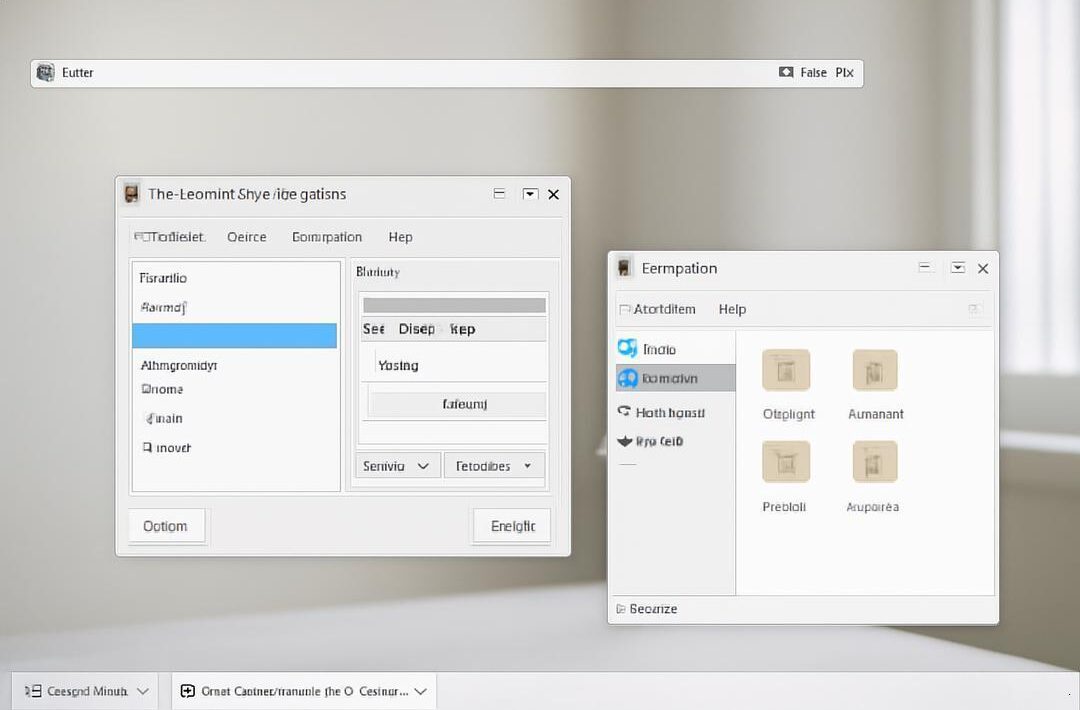Open the Aumanant icon
The height and width of the screenshot is (710, 1080).
point(875,370)
